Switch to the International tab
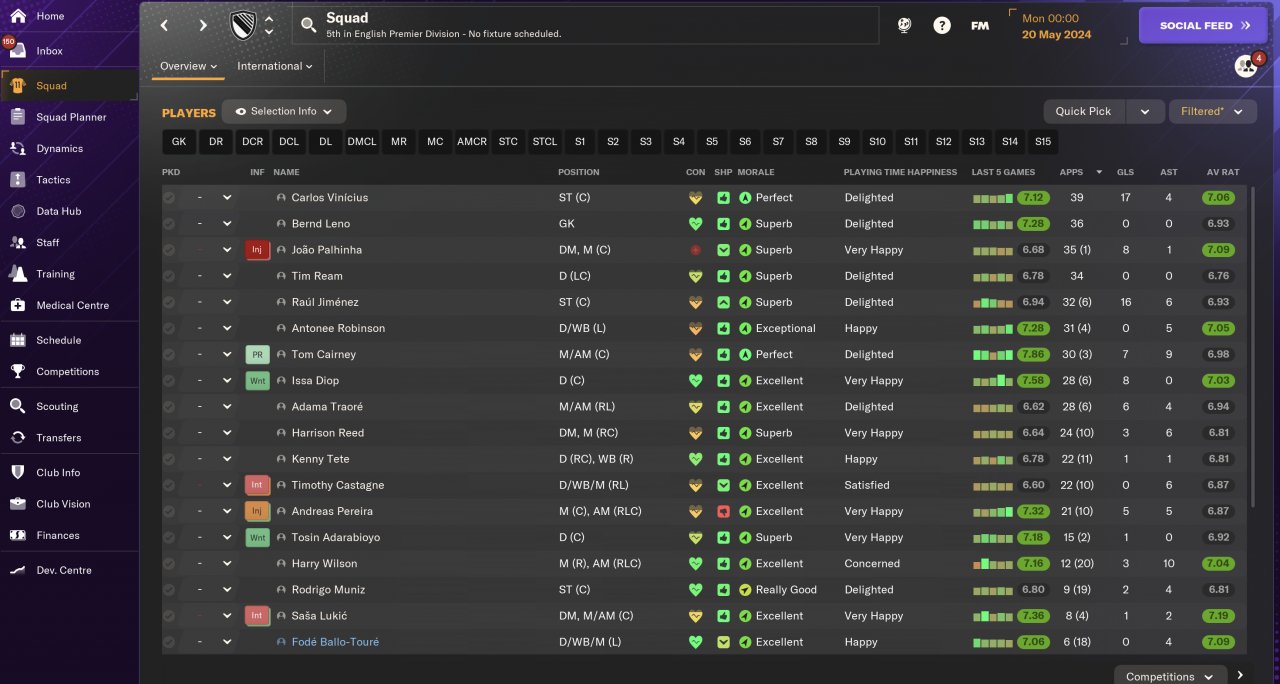This screenshot has height=684, width=1280. click(x=274, y=66)
